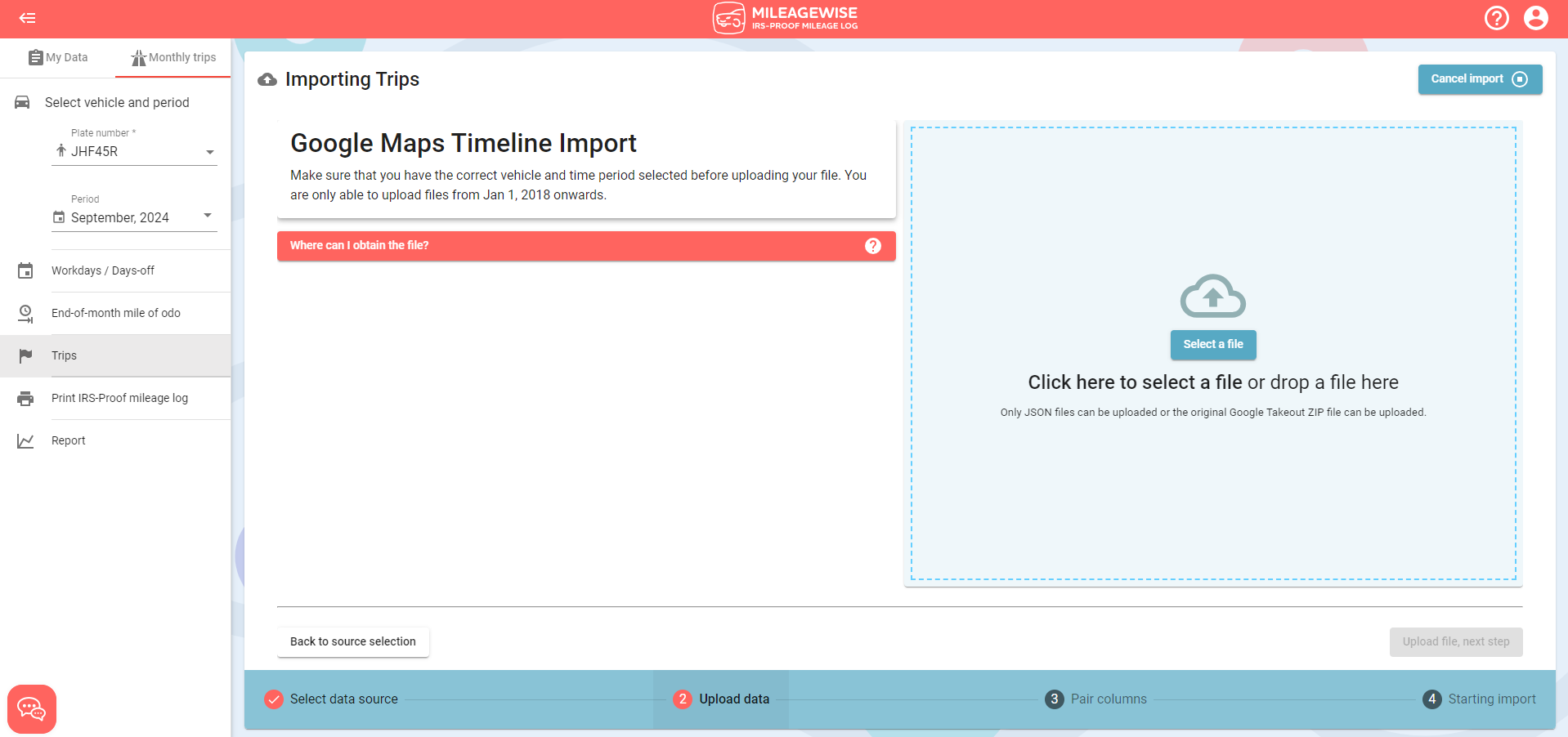Viewport: 1568px width, 737px height.
Task: Open the chat support bubble
Action: click(31, 708)
